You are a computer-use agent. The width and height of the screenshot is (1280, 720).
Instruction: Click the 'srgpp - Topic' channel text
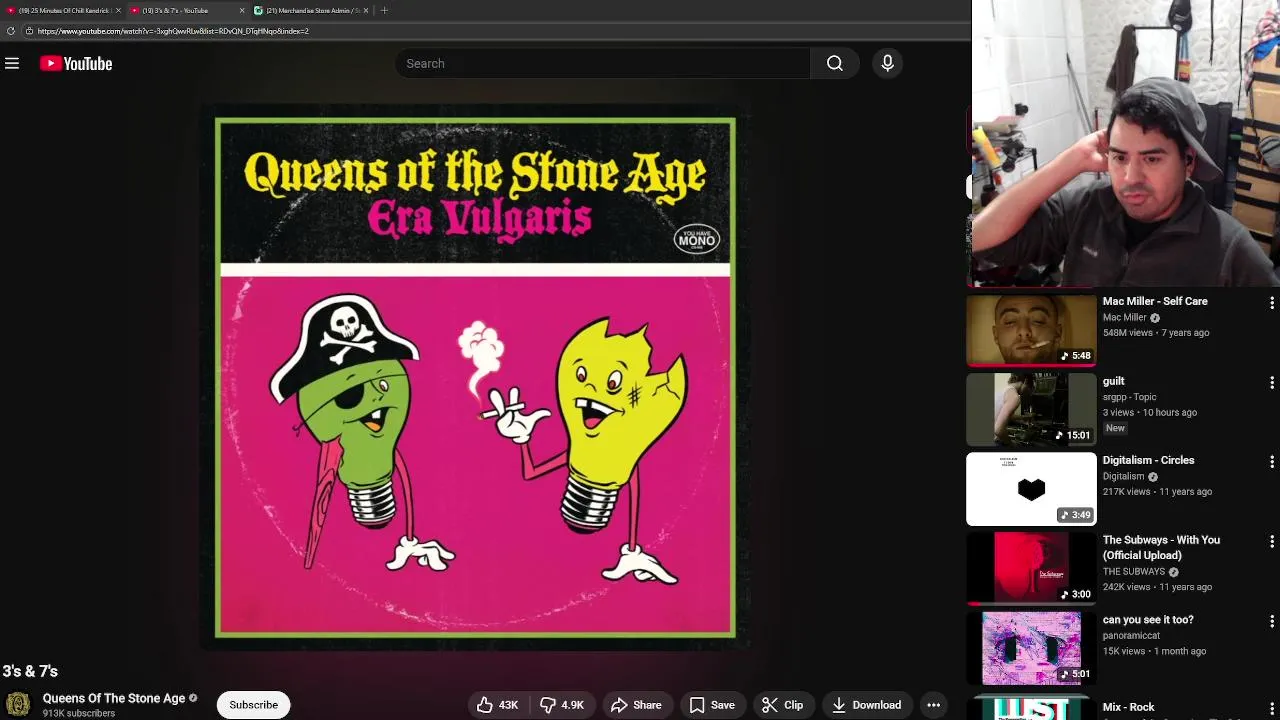pyautogui.click(x=1129, y=397)
